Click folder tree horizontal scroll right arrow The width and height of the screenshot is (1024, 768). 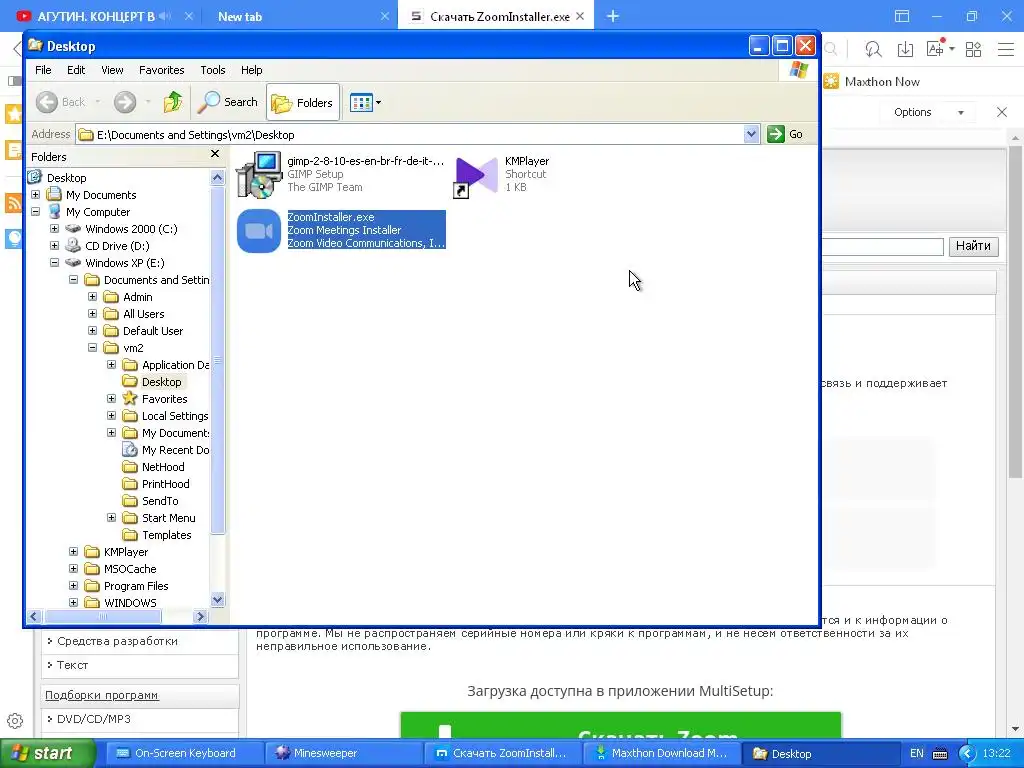(200, 616)
